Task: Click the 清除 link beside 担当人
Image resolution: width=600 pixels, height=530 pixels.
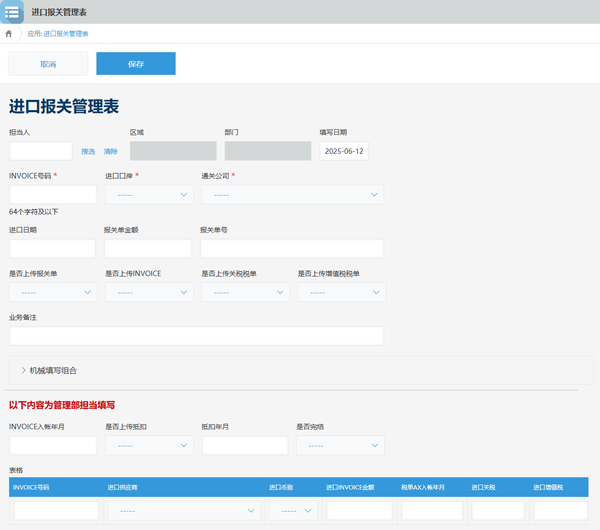Action: pos(110,152)
